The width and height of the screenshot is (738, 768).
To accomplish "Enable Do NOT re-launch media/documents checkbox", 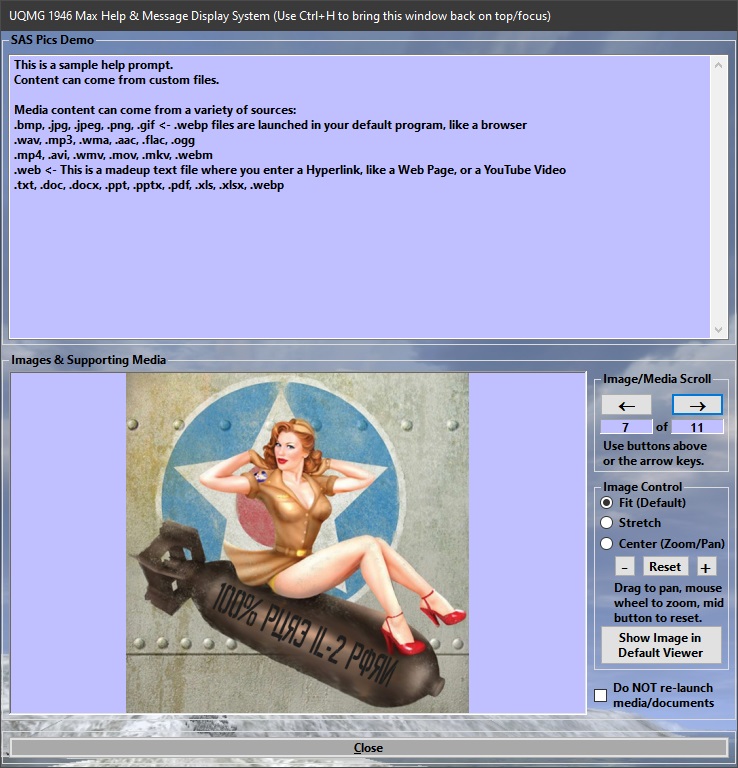I will (x=600, y=696).
